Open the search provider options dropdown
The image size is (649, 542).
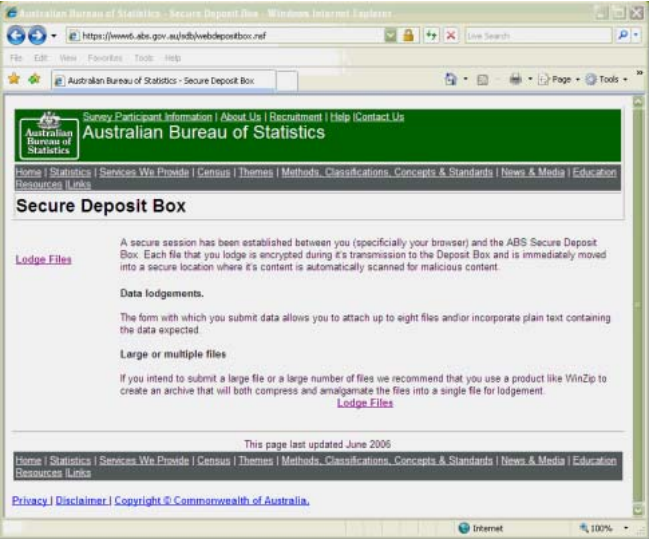click(636, 36)
